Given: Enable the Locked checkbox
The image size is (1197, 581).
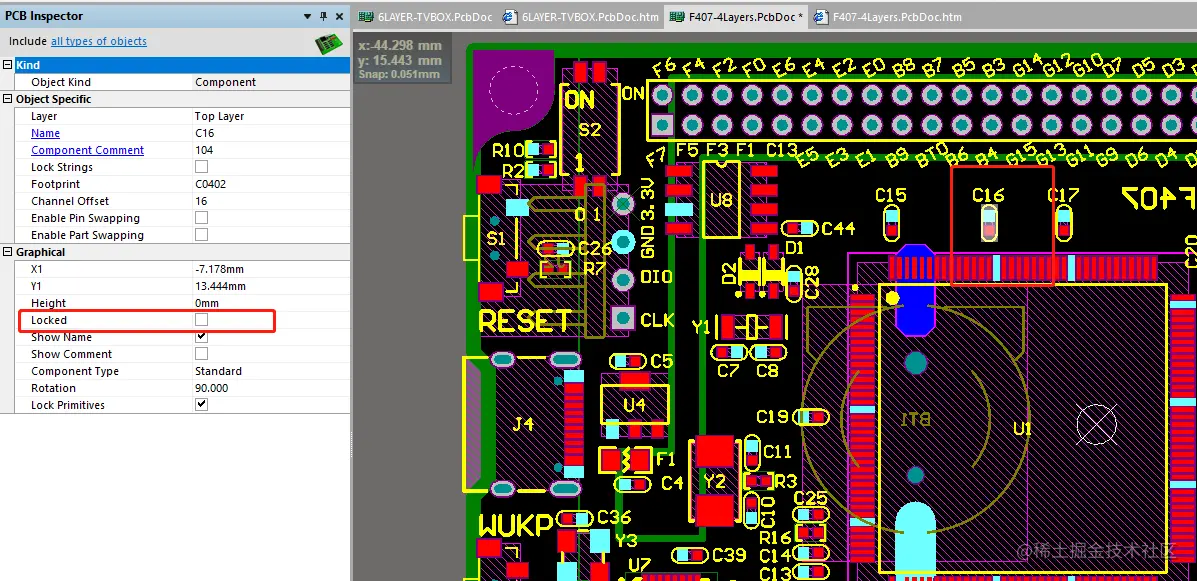Looking at the screenshot, I should click(202, 320).
